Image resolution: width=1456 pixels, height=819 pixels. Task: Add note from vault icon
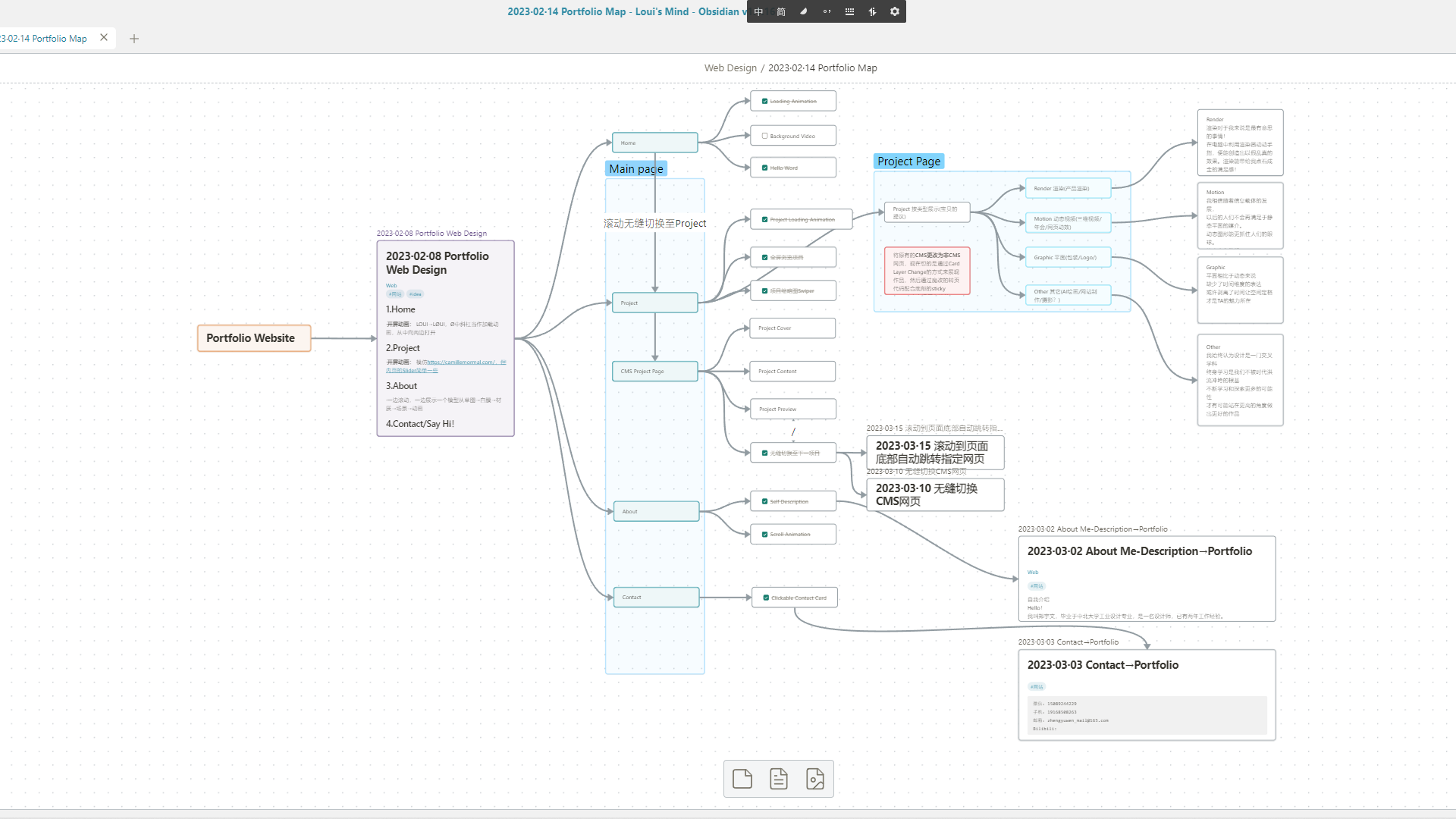[x=779, y=779]
